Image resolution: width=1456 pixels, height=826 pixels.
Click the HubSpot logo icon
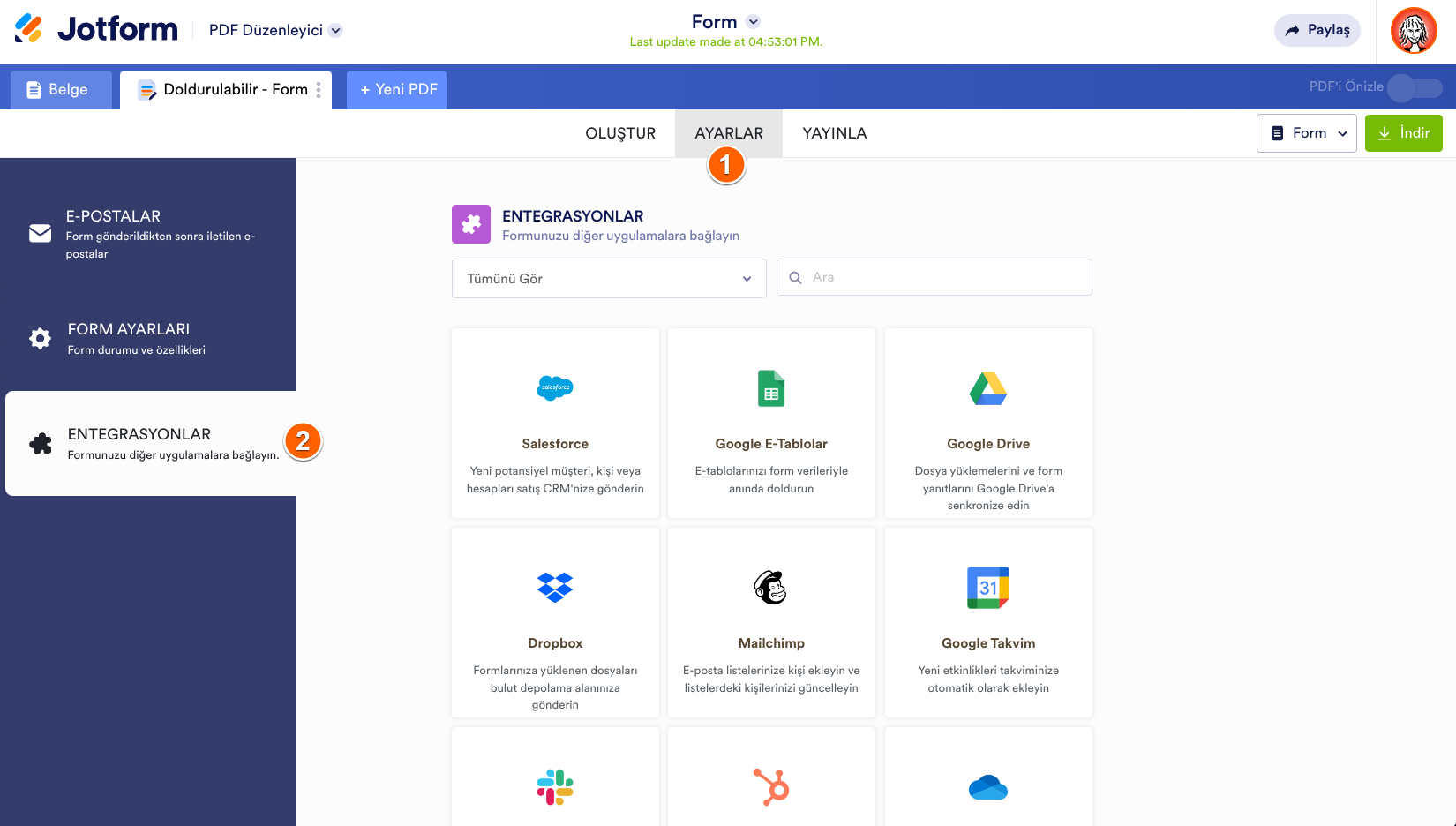click(x=771, y=787)
